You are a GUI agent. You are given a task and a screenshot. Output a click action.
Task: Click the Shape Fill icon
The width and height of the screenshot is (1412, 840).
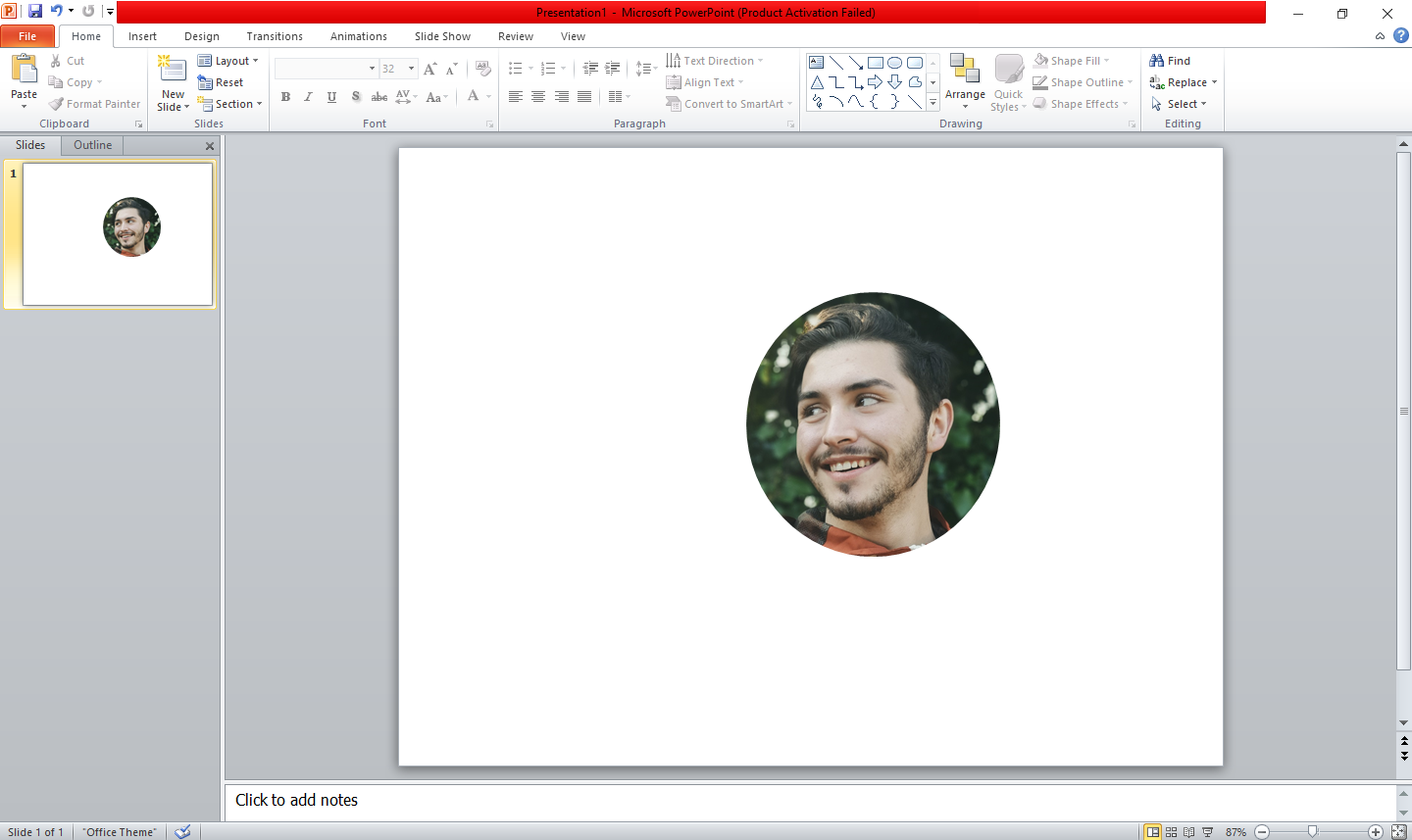[1039, 60]
